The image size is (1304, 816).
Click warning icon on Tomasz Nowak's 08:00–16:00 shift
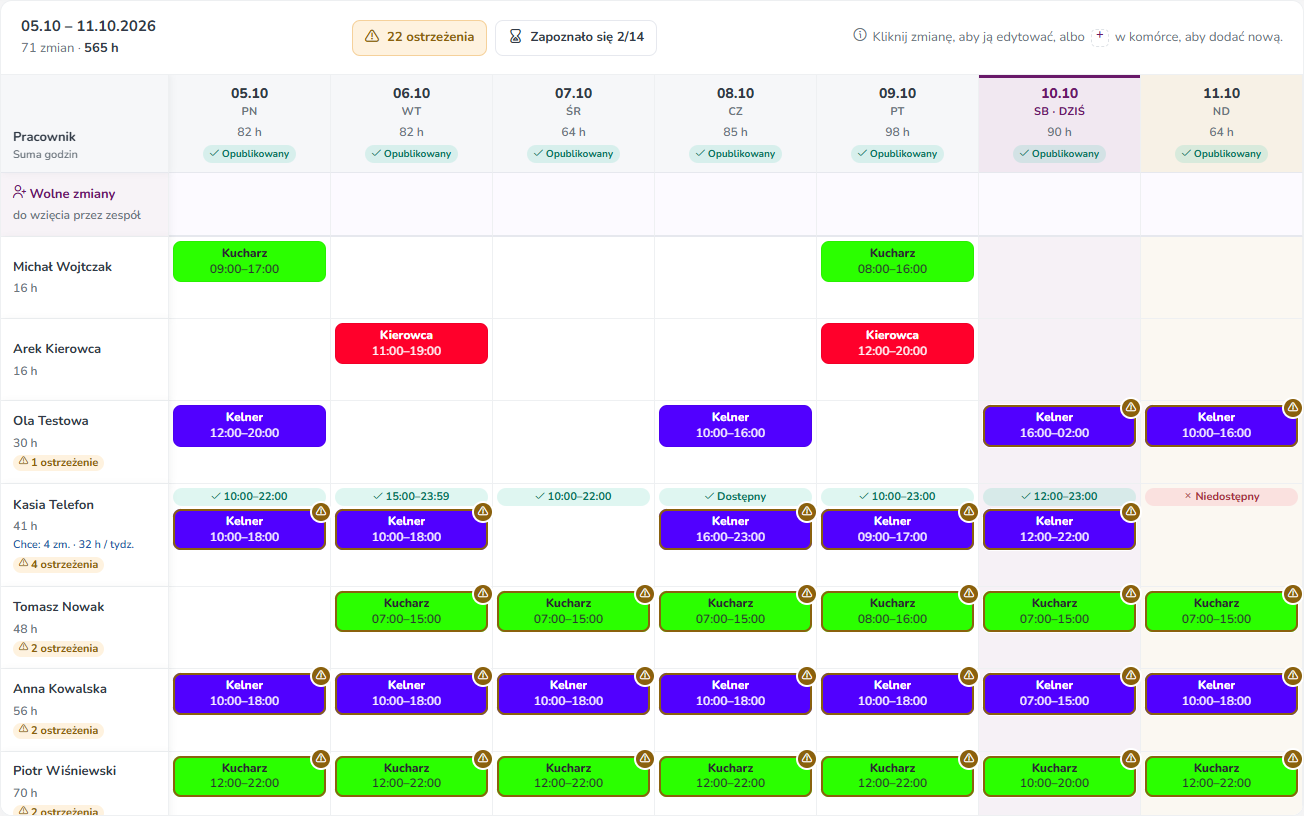click(x=969, y=593)
